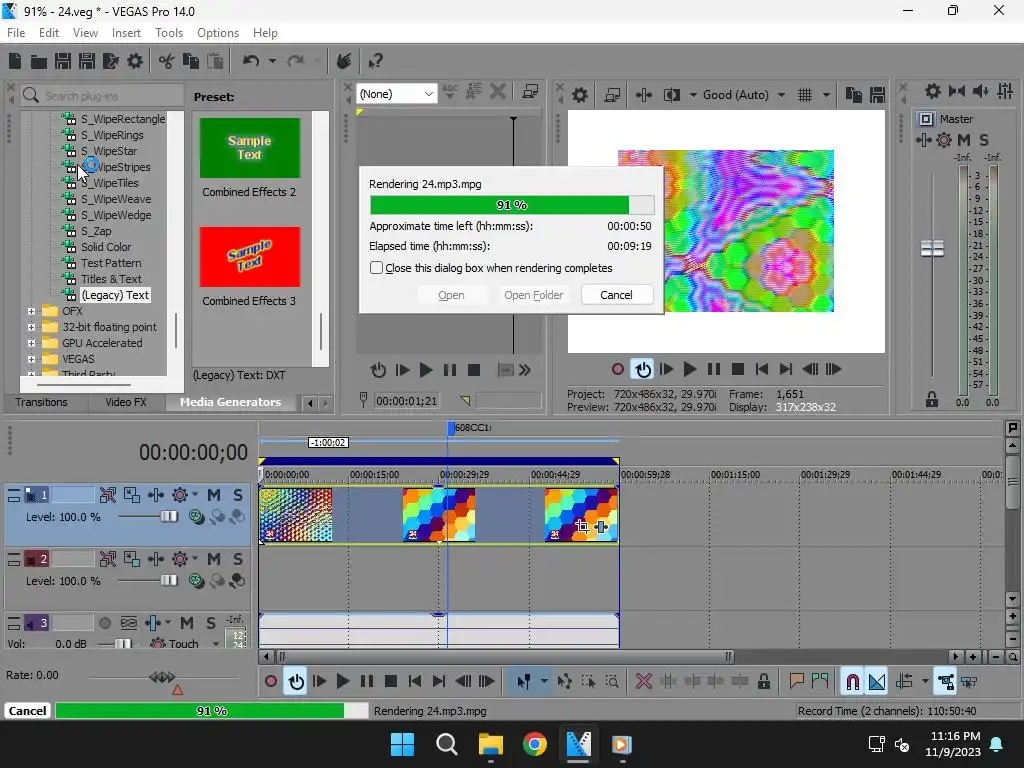This screenshot has height=768, width=1024.
Task: Open the Edit menu
Action: point(48,33)
